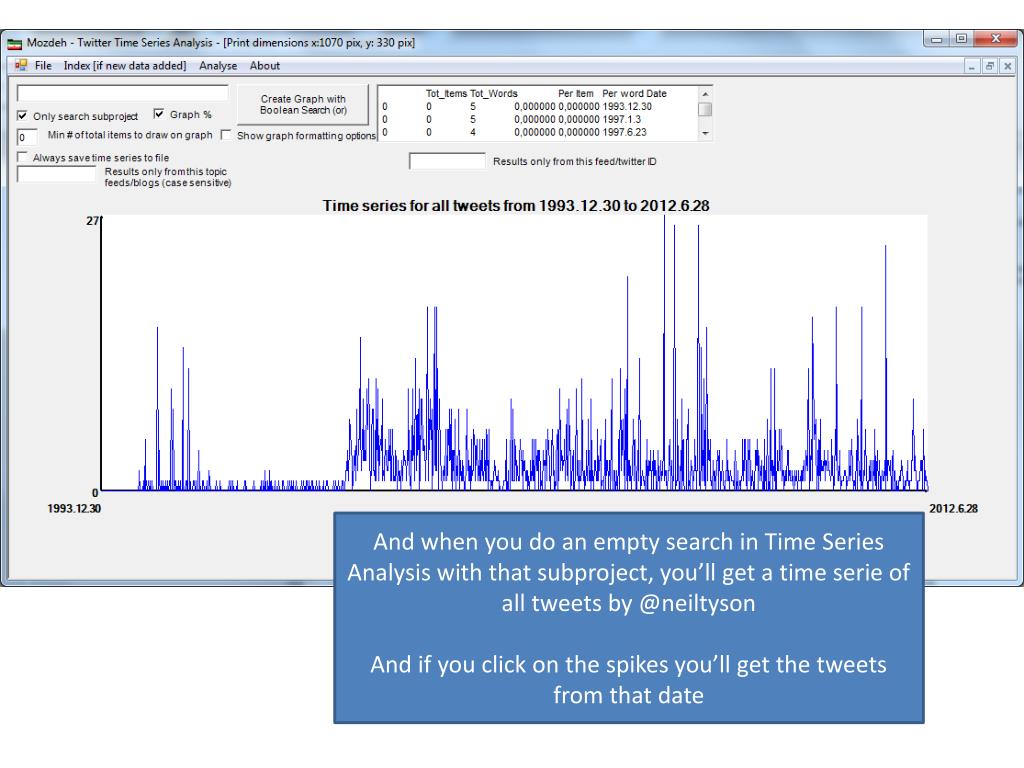Maximize the Mozdeh application window

(x=961, y=39)
